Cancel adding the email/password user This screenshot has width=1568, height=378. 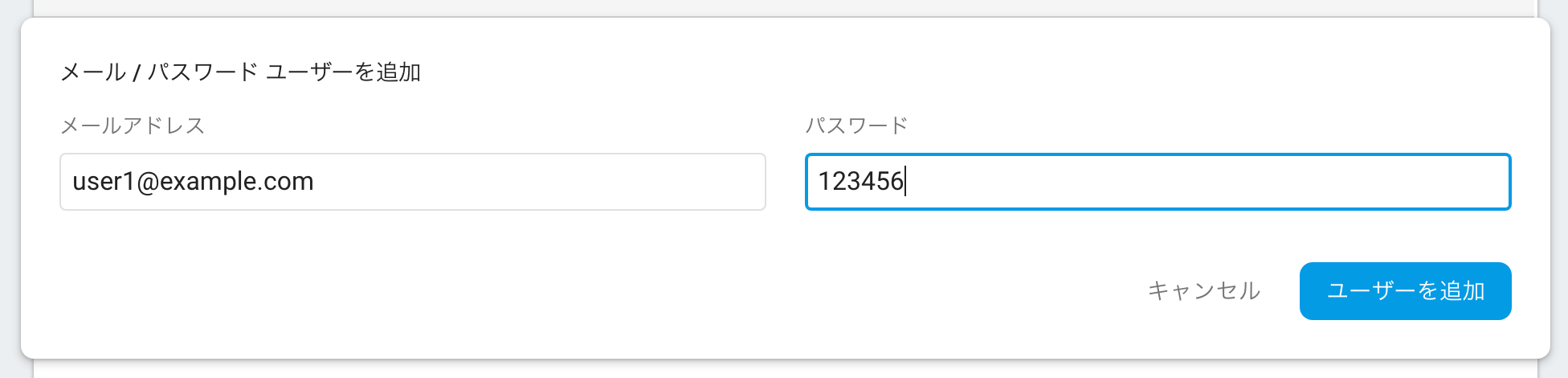pyautogui.click(x=1203, y=290)
